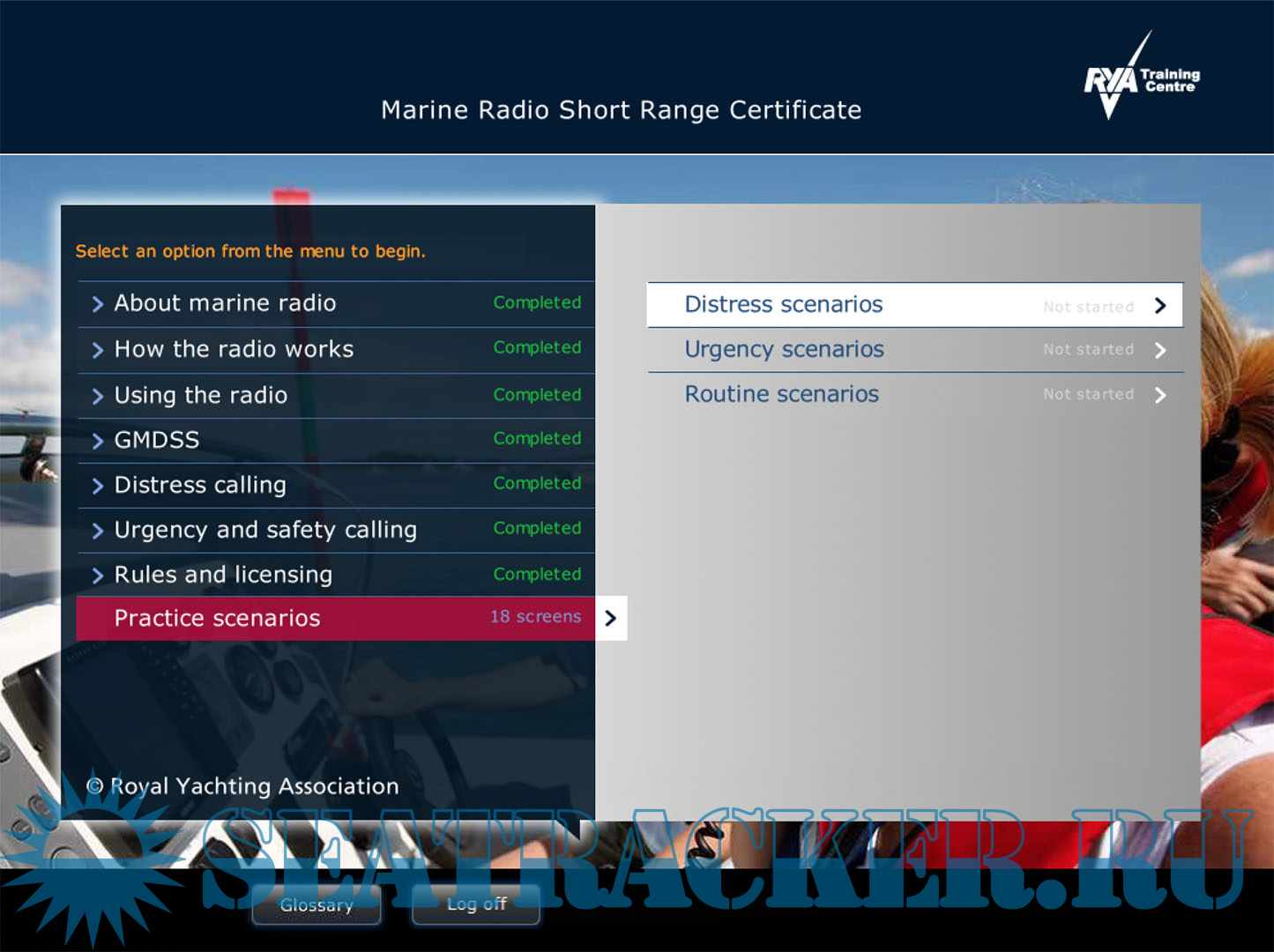Open the Glossary
The height and width of the screenshot is (952, 1274).
tap(317, 905)
